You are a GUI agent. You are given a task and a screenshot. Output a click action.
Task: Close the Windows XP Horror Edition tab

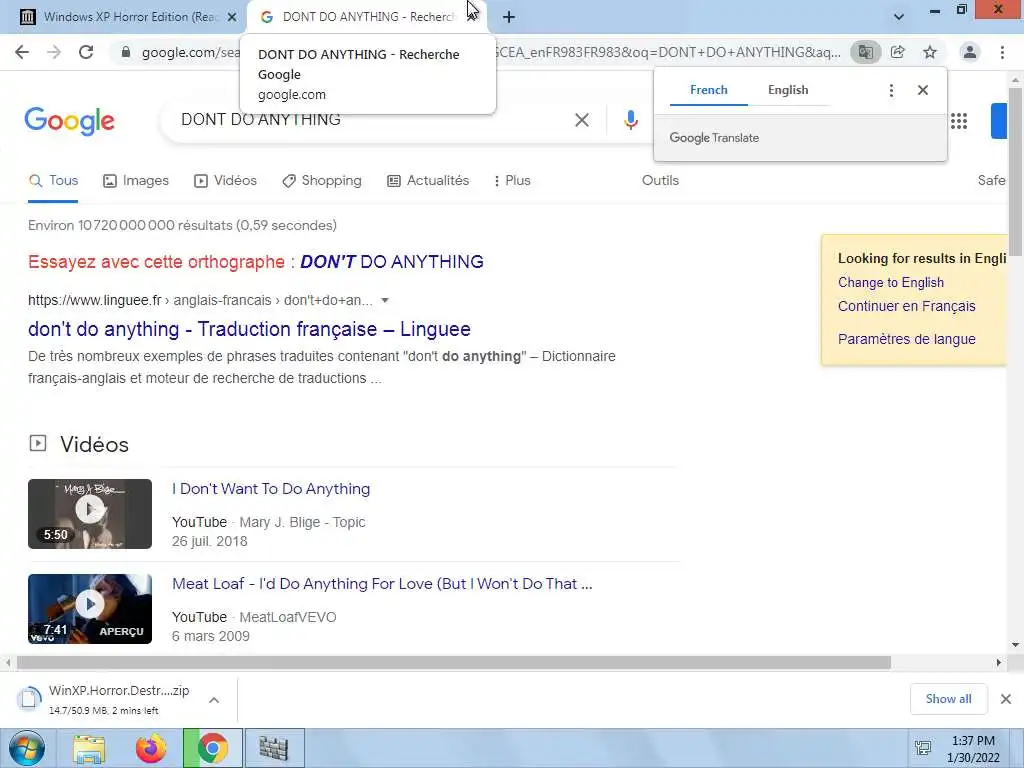pyautogui.click(x=232, y=17)
